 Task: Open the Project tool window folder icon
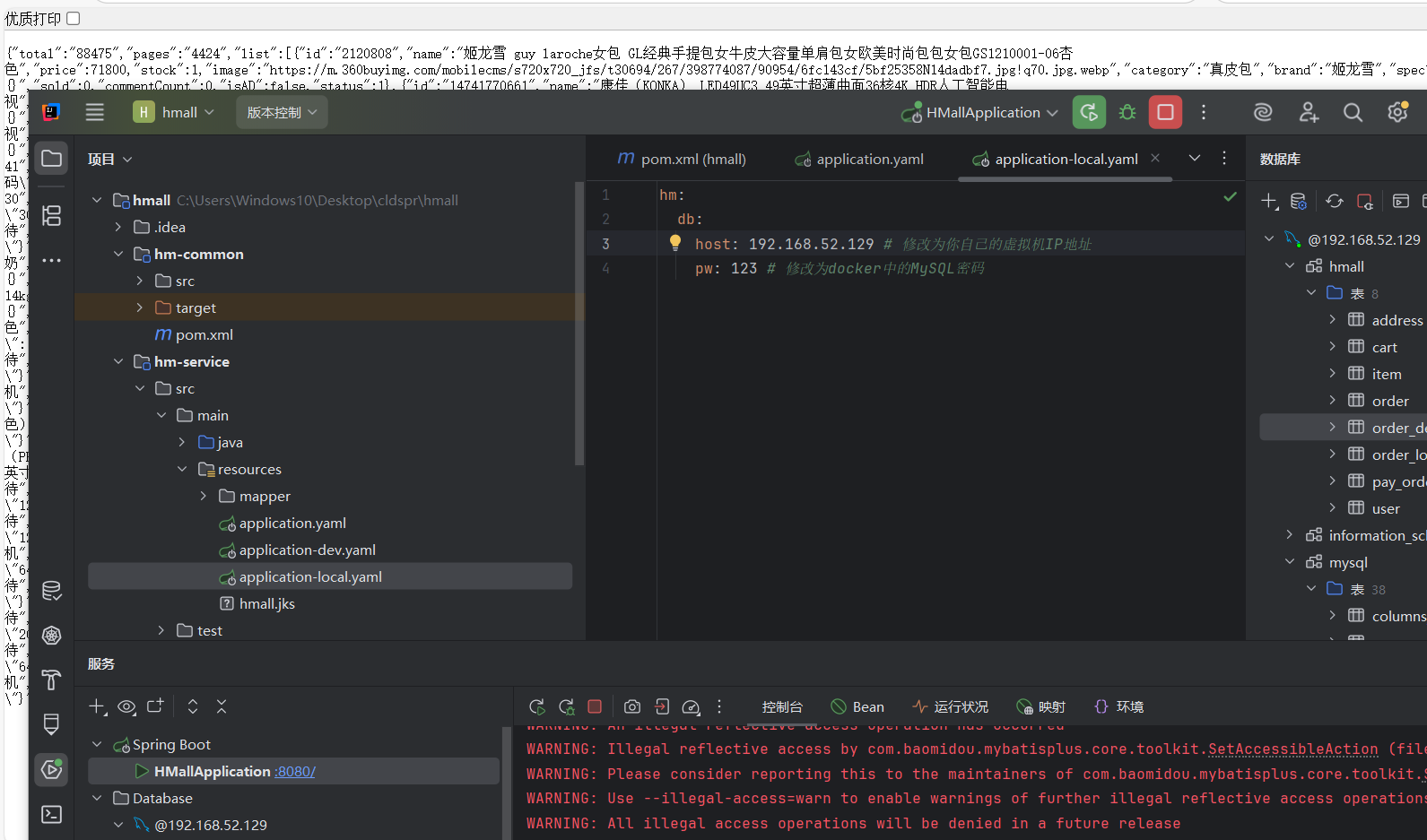(x=52, y=159)
